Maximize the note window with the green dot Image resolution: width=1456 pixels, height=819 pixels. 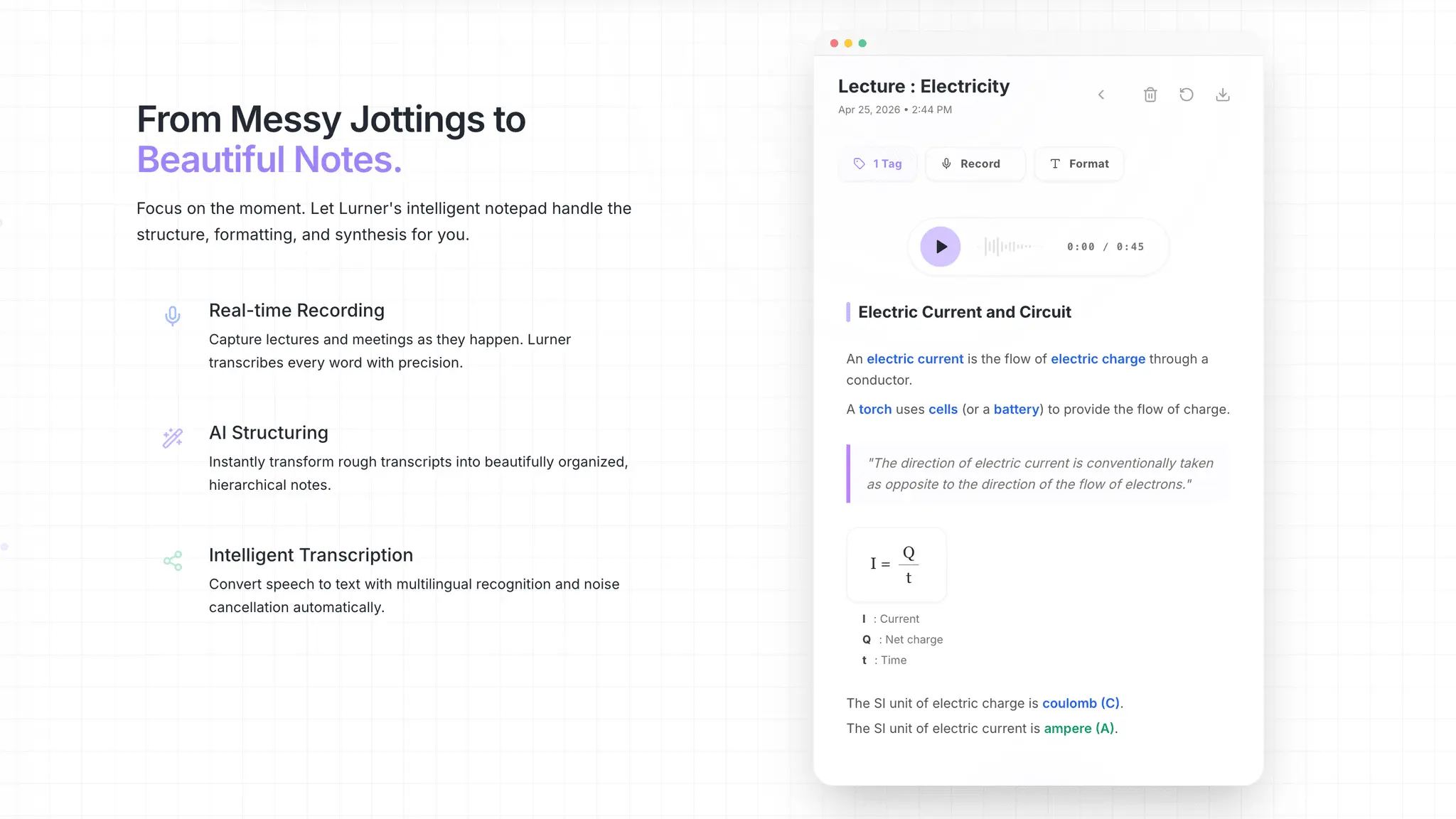tap(862, 43)
